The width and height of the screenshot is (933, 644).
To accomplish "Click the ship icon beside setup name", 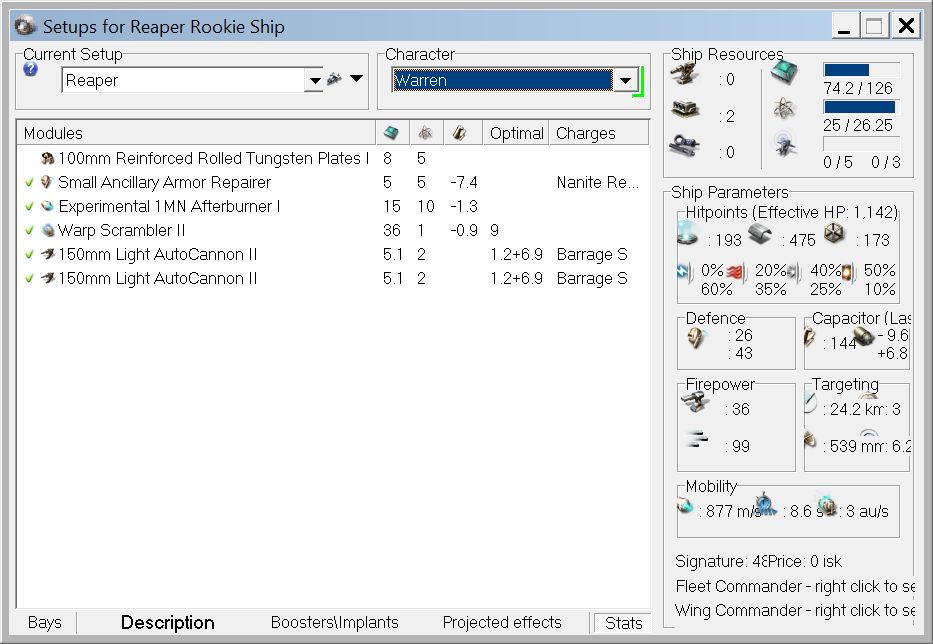I will point(334,79).
